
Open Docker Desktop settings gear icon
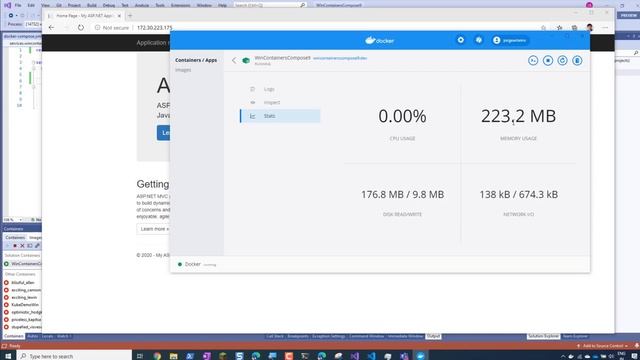pyautogui.click(x=460, y=40)
